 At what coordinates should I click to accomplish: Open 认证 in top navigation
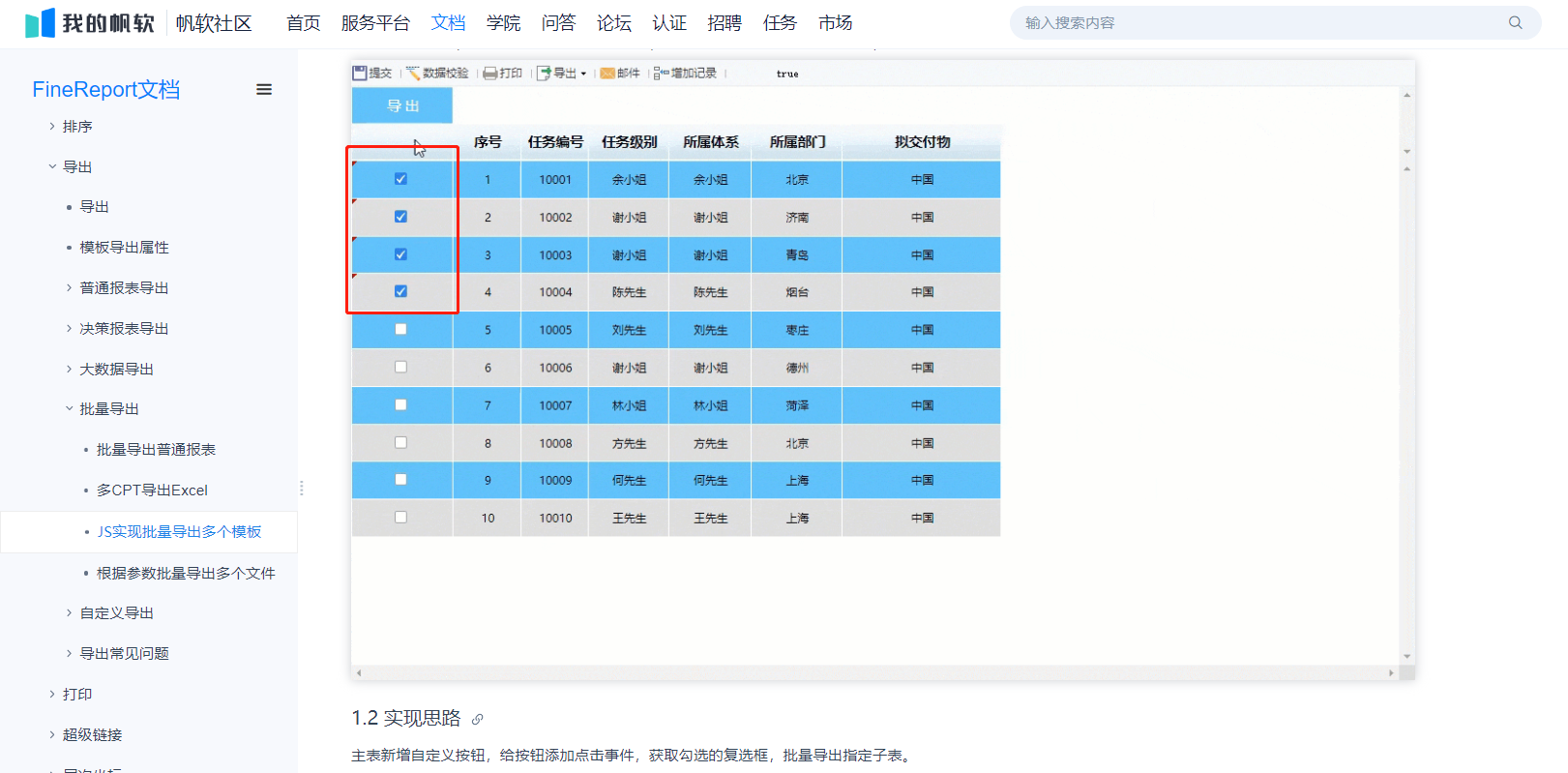(668, 23)
